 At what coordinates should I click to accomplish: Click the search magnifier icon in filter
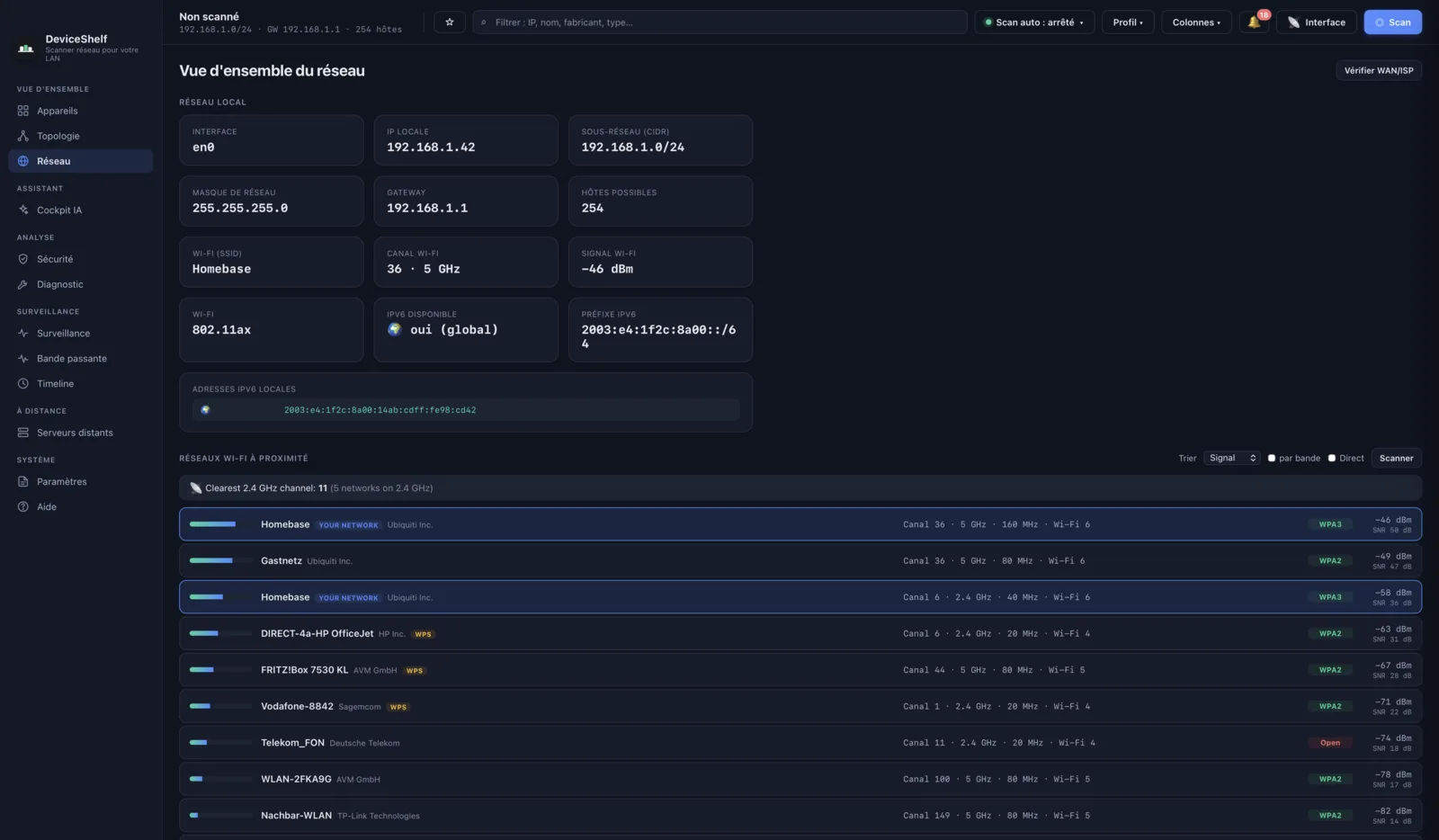tap(484, 22)
